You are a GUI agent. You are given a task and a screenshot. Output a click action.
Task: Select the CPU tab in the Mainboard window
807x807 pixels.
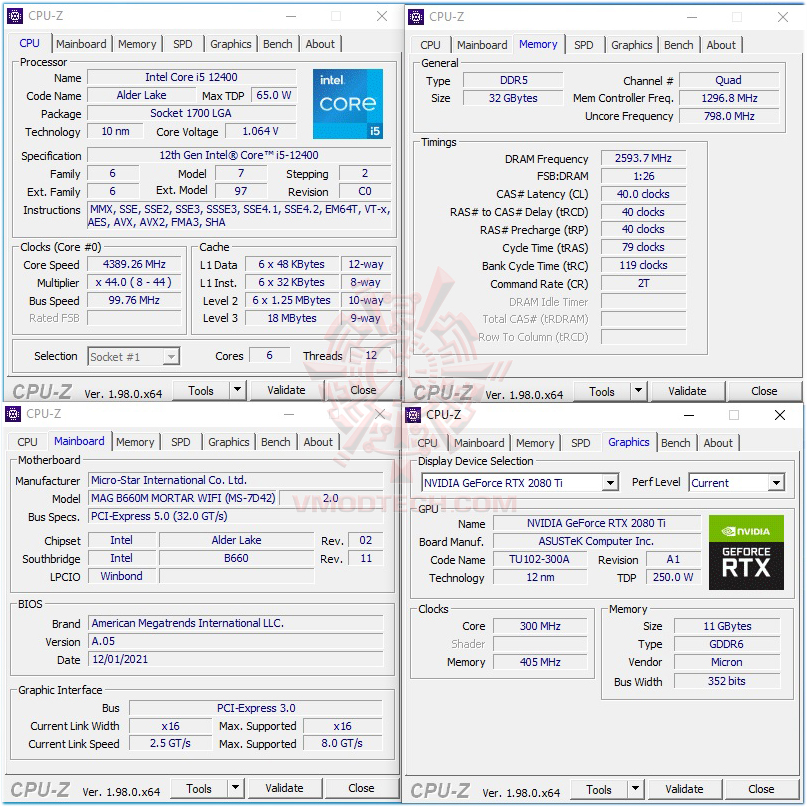click(27, 441)
